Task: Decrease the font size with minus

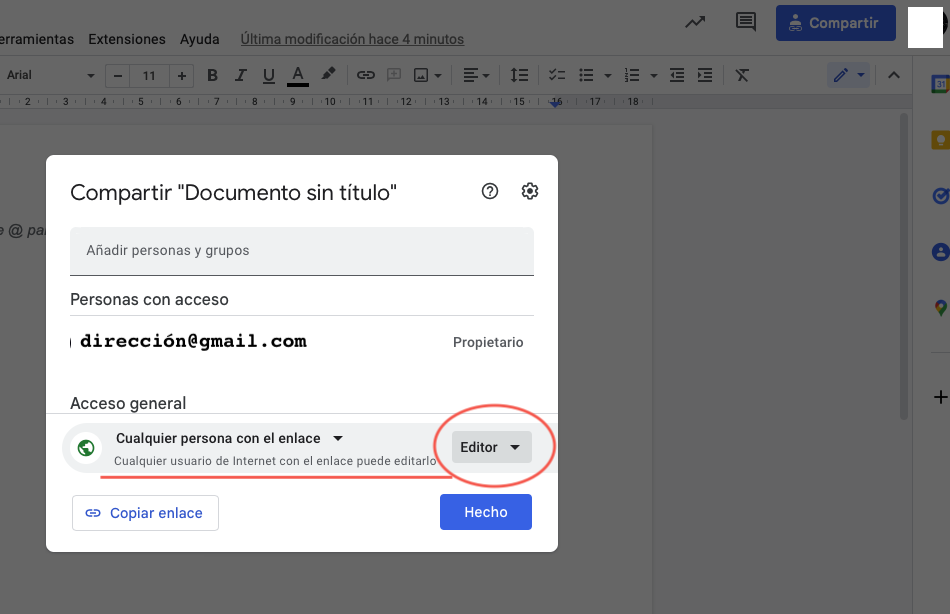Action: click(118, 76)
